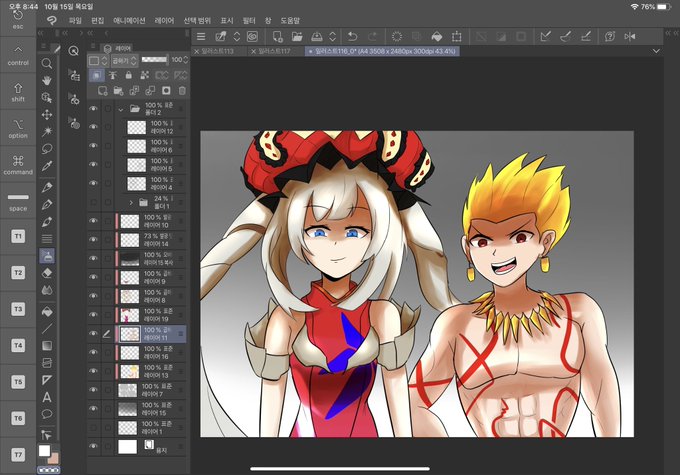Switch to the 일러스트117 canvas tab
This screenshot has height=475, width=680.
[x=275, y=51]
